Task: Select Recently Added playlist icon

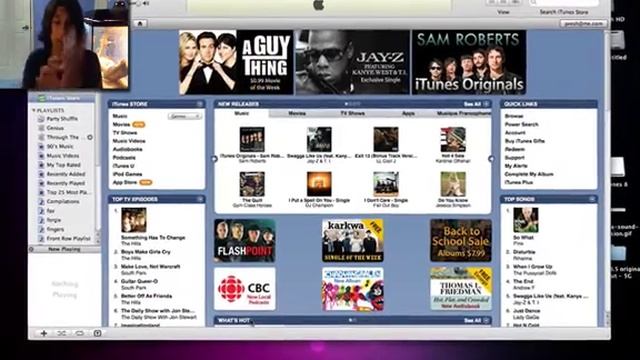Action: (x=41, y=174)
